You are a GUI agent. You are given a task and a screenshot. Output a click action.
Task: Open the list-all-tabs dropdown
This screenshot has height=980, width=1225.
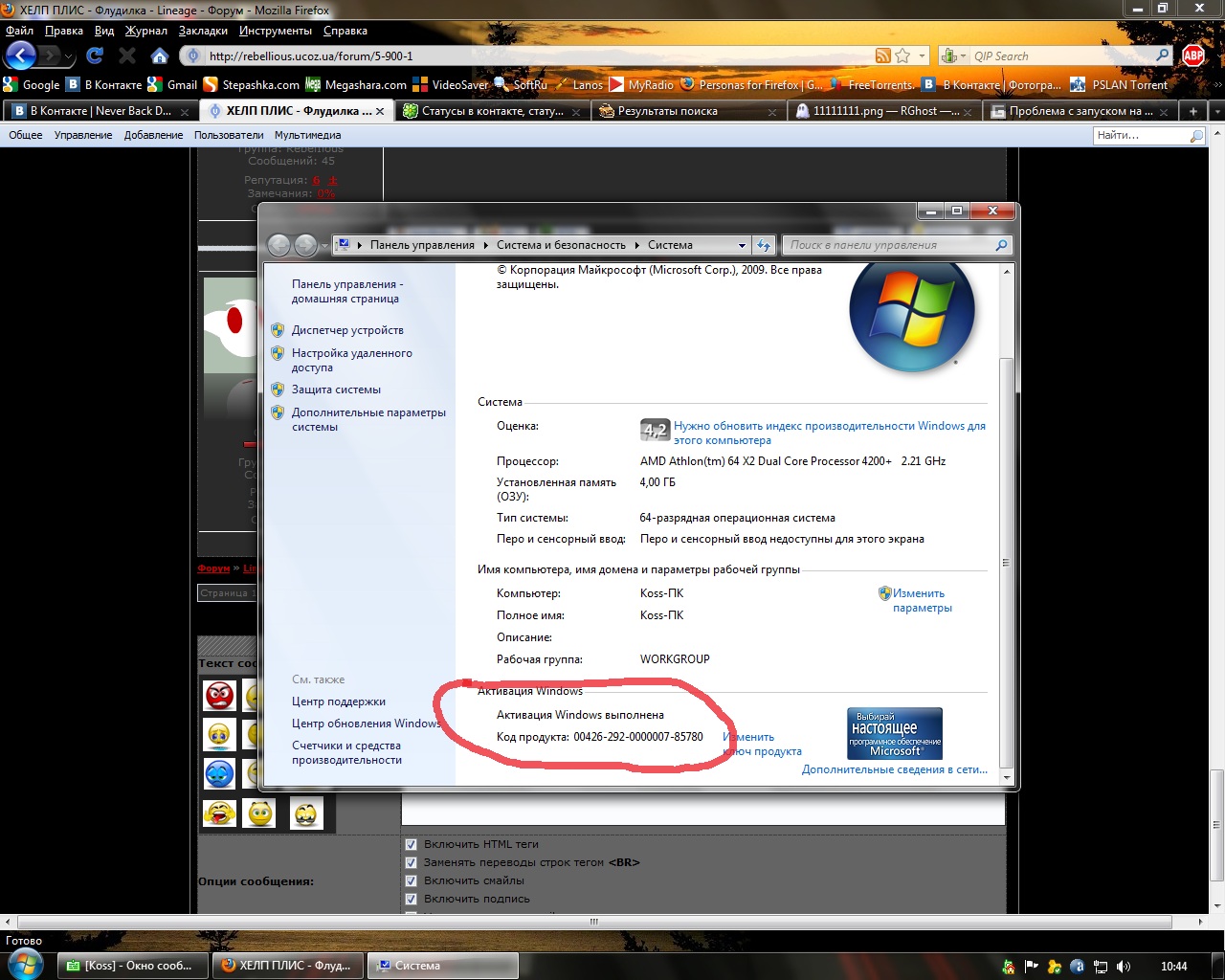[1216, 111]
